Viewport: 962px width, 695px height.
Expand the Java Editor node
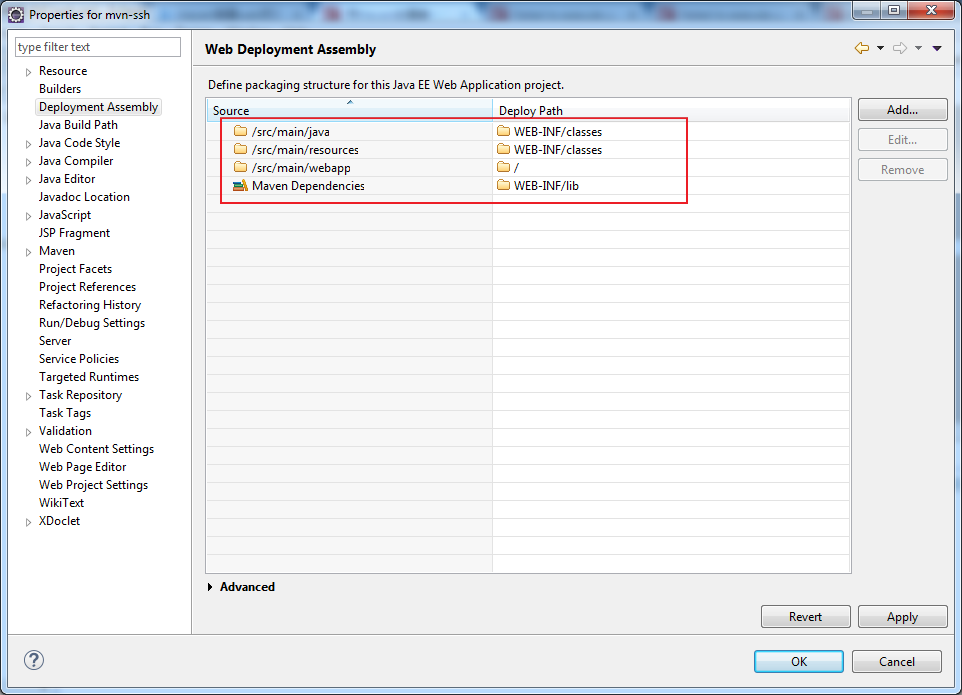pyautogui.click(x=28, y=180)
